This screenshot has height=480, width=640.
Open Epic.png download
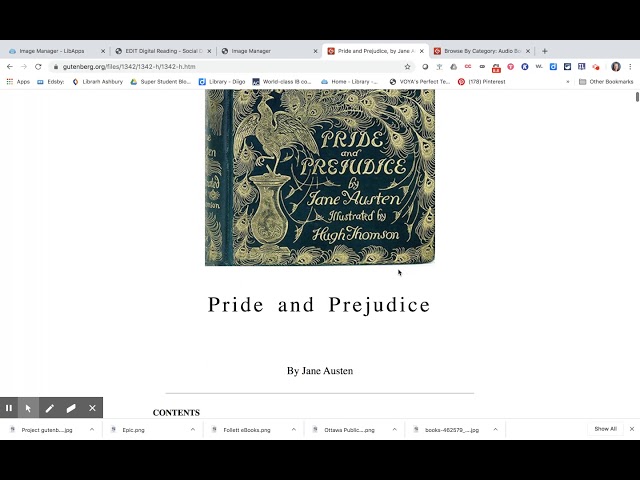pos(133,430)
